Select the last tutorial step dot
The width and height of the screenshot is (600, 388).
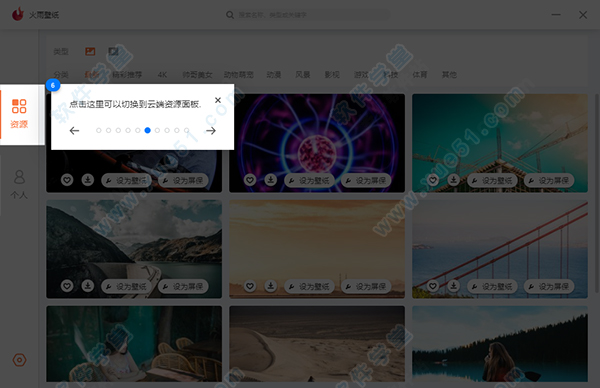click(x=187, y=130)
